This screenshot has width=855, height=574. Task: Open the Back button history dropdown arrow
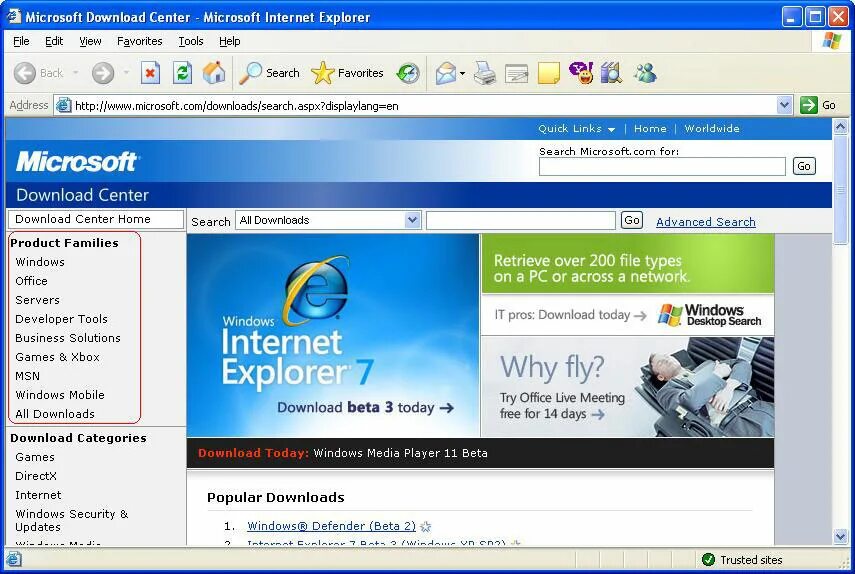pyautogui.click(x=75, y=72)
